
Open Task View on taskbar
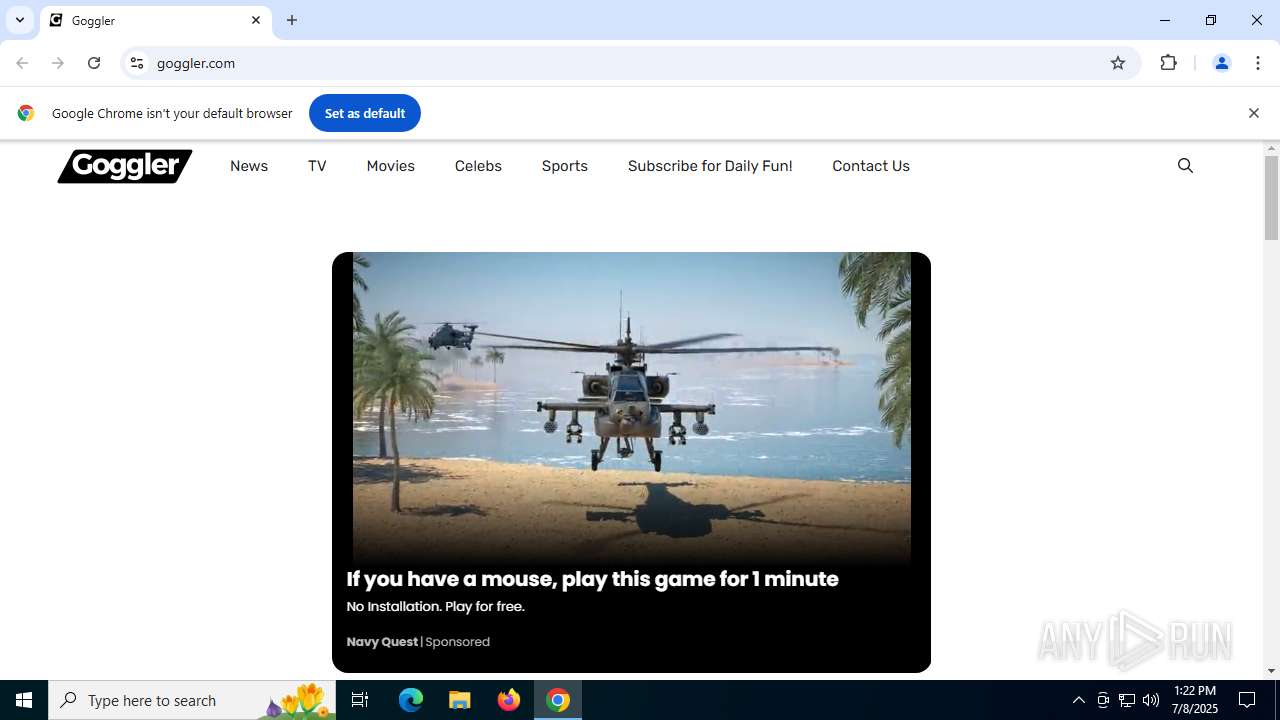360,700
